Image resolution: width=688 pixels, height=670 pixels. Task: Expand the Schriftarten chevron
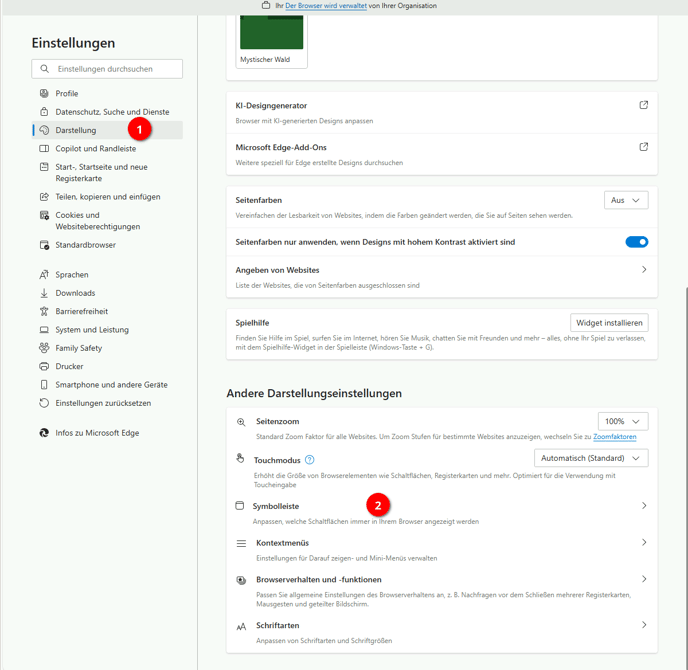(644, 624)
